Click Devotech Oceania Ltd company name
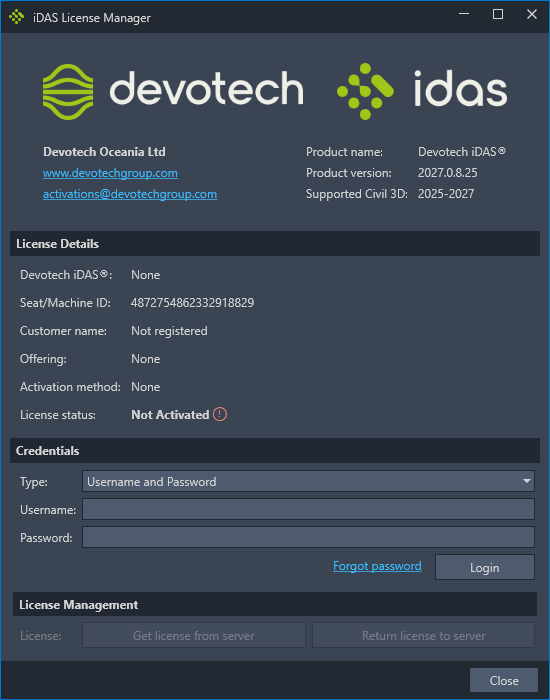The image size is (550, 700). tap(104, 152)
